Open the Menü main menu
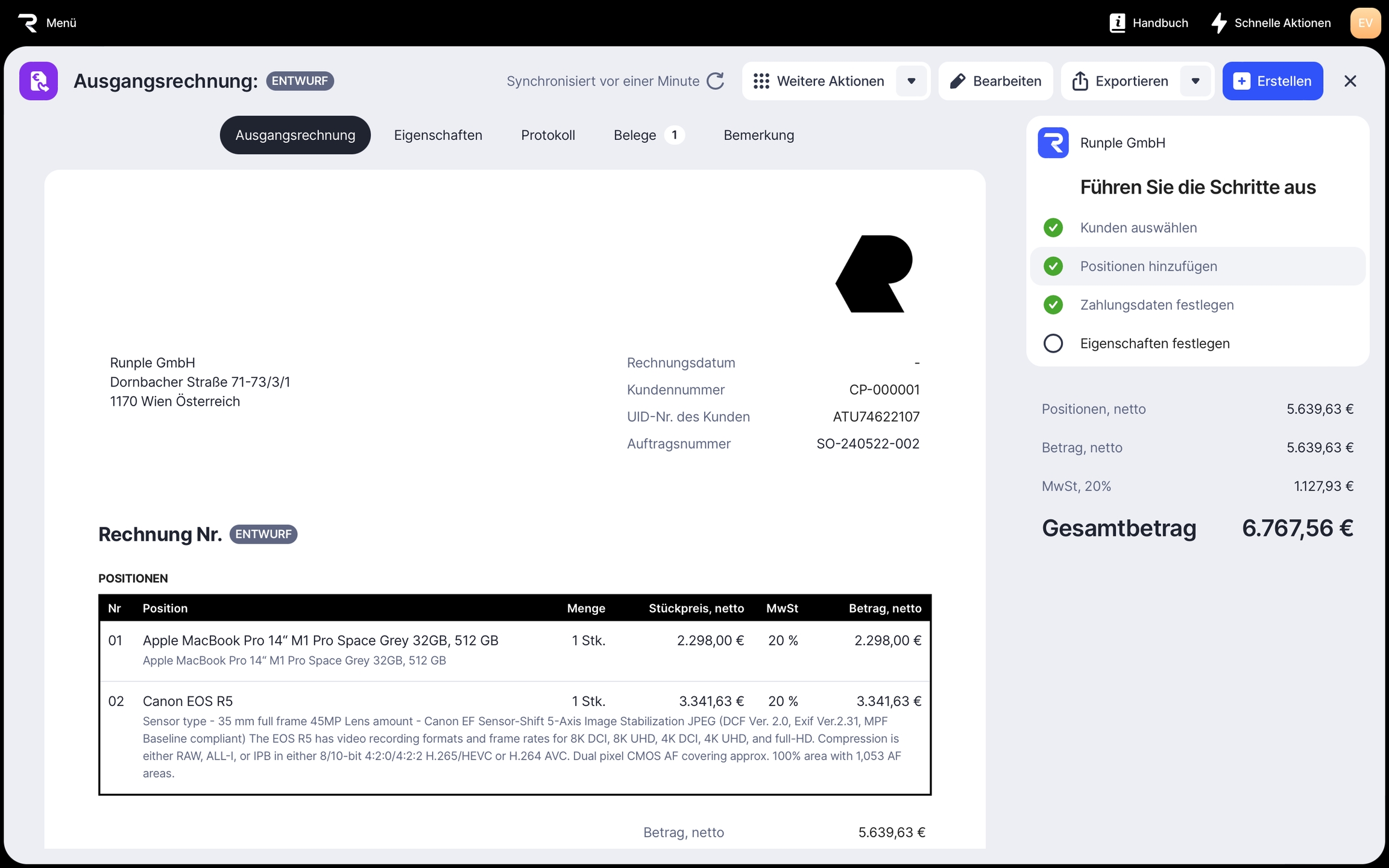Screen dimensions: 1389x868 coord(61,23)
